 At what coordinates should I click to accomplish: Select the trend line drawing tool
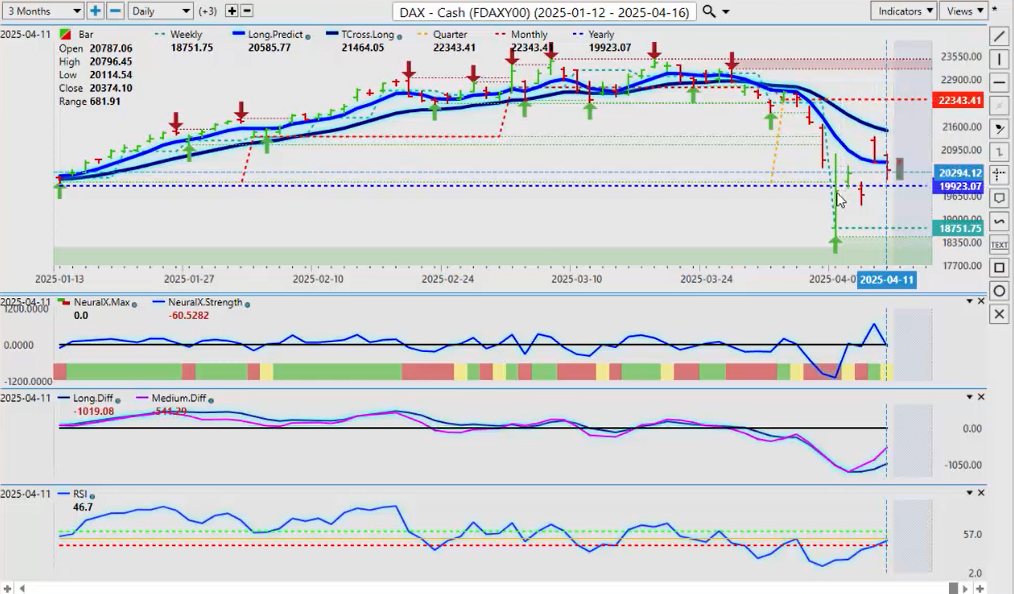(x=999, y=37)
